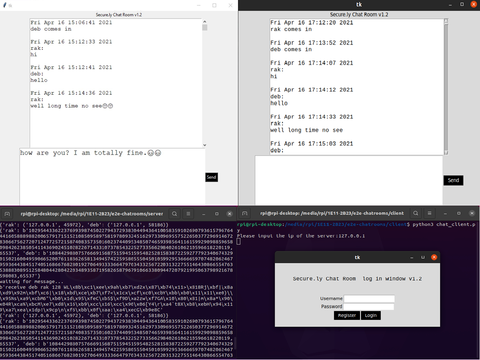Focus the Password field in login window
The width and height of the screenshot is (480, 360).
tap(369, 306)
